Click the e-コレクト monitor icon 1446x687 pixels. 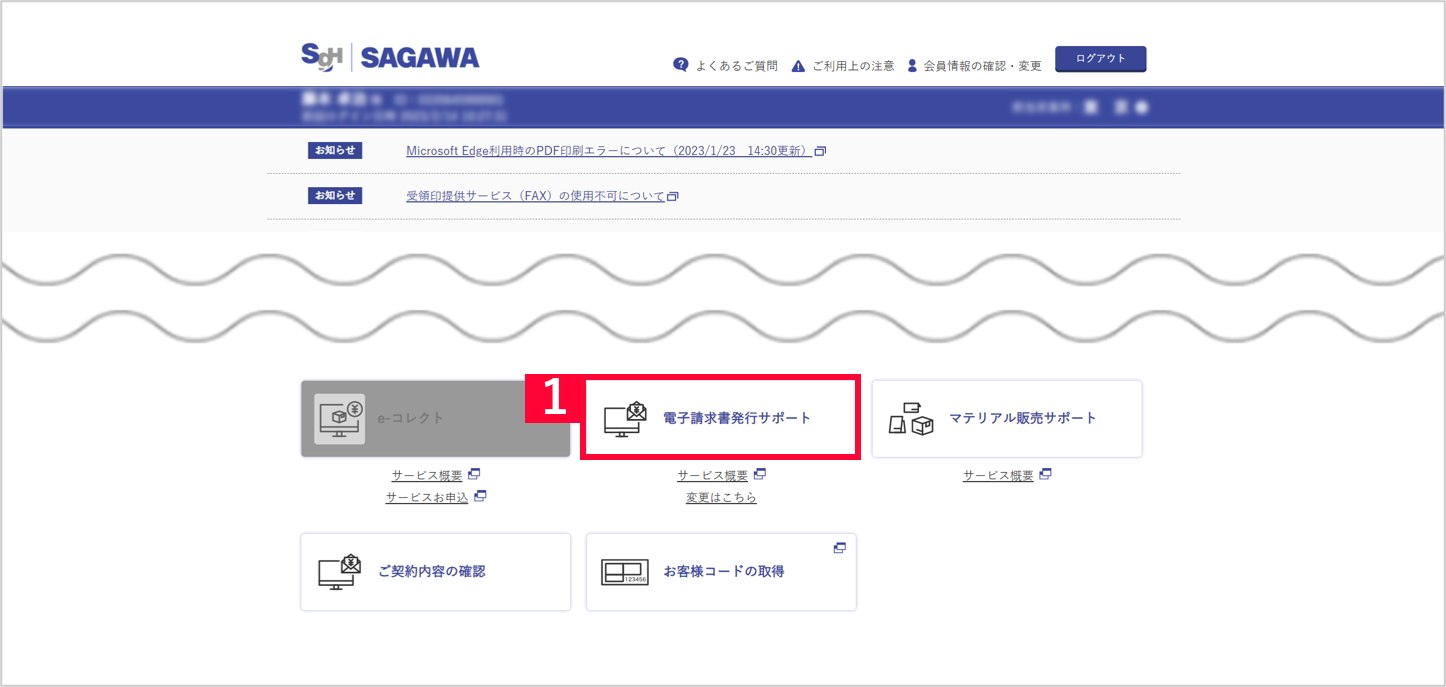click(339, 419)
